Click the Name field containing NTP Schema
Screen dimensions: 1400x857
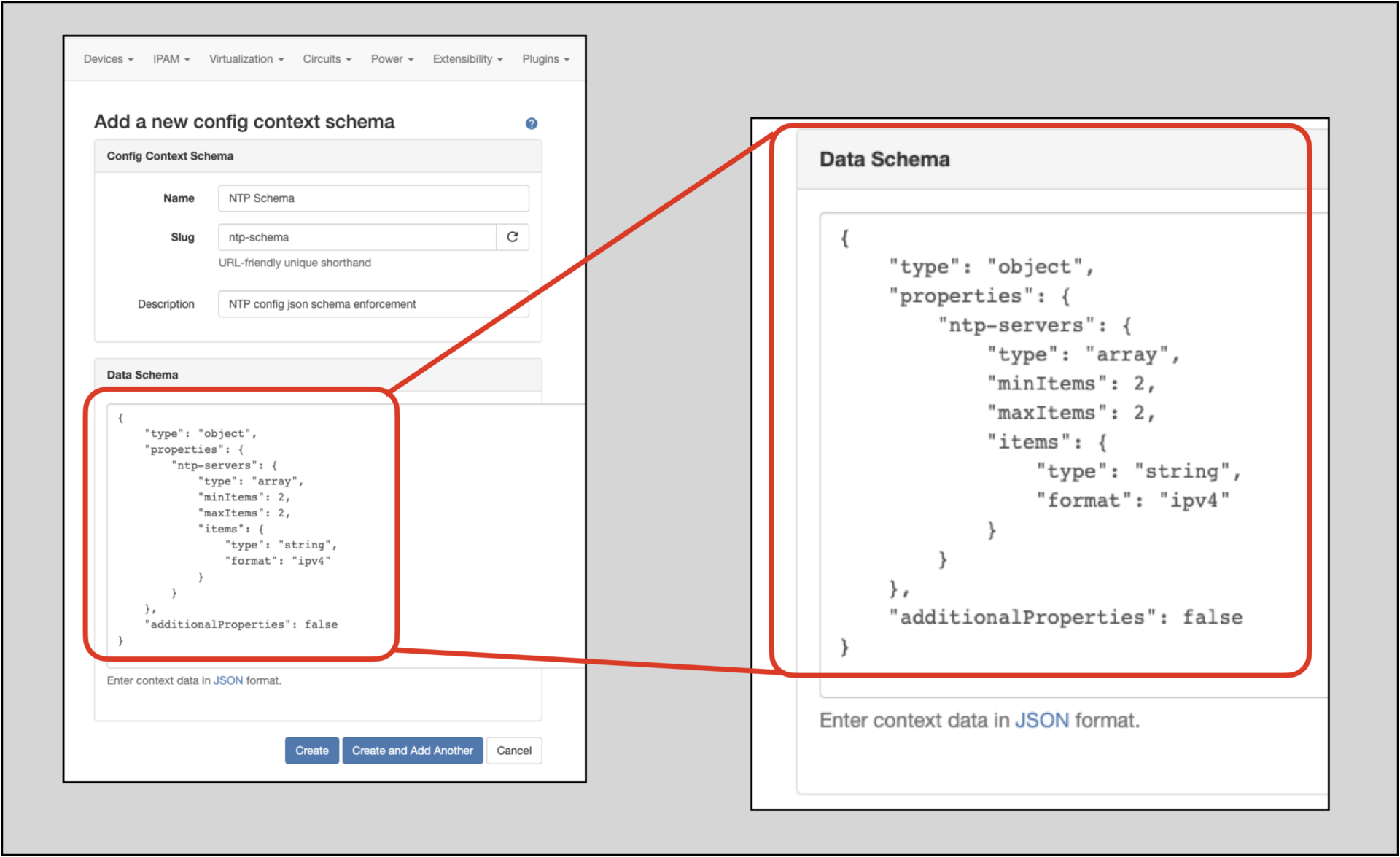click(x=373, y=198)
